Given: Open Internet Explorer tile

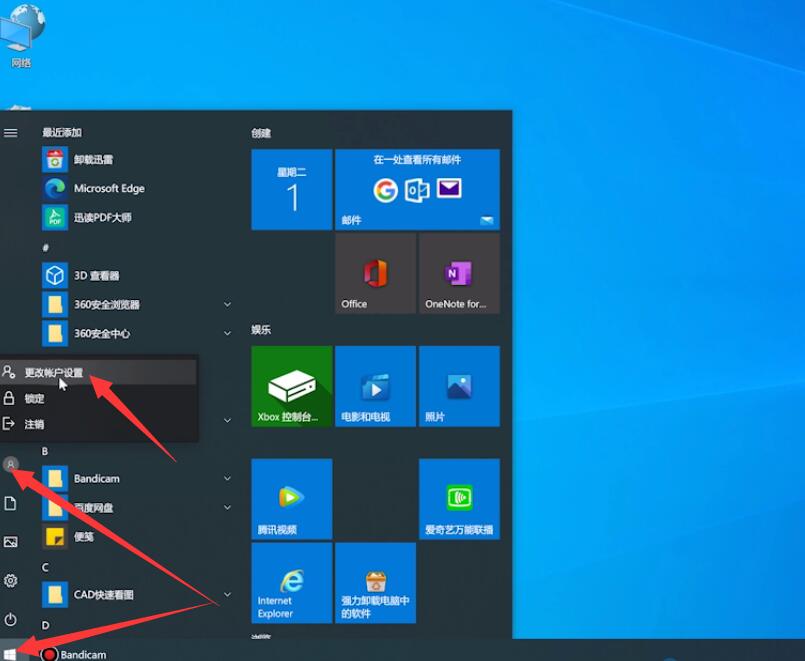Looking at the screenshot, I should [292, 583].
